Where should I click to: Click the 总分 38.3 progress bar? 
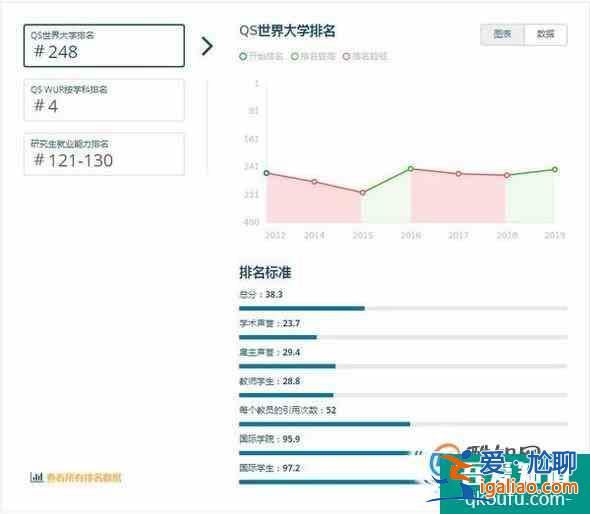pyautogui.click(x=403, y=309)
